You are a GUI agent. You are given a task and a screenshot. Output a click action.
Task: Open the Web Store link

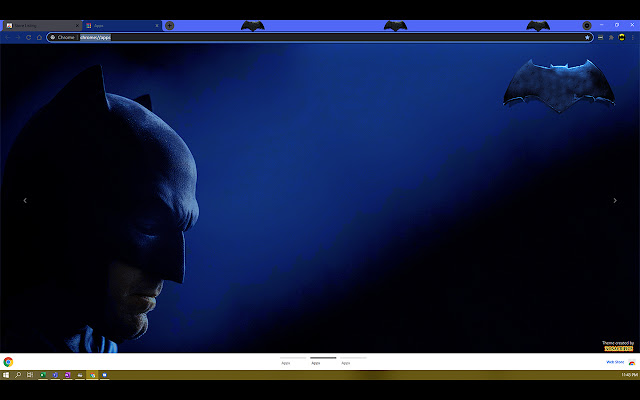[x=615, y=362]
